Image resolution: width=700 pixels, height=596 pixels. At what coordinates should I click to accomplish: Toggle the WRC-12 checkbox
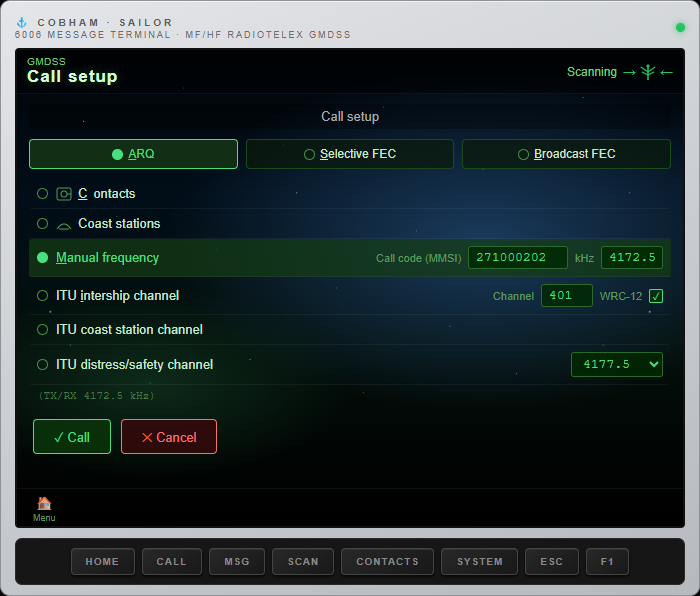click(x=656, y=296)
